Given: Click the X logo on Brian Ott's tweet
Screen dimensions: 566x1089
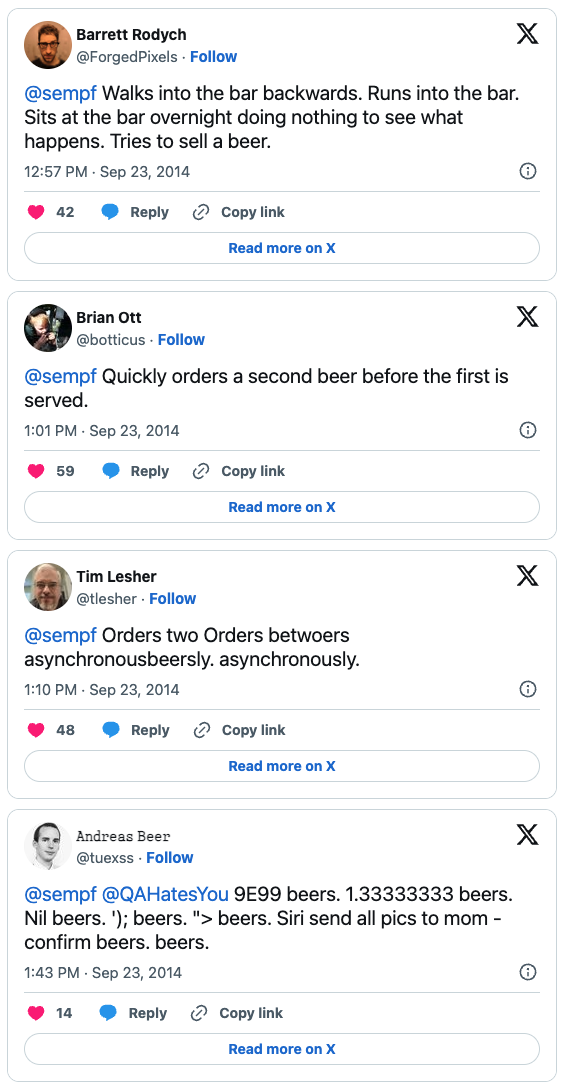Looking at the screenshot, I should [x=528, y=316].
